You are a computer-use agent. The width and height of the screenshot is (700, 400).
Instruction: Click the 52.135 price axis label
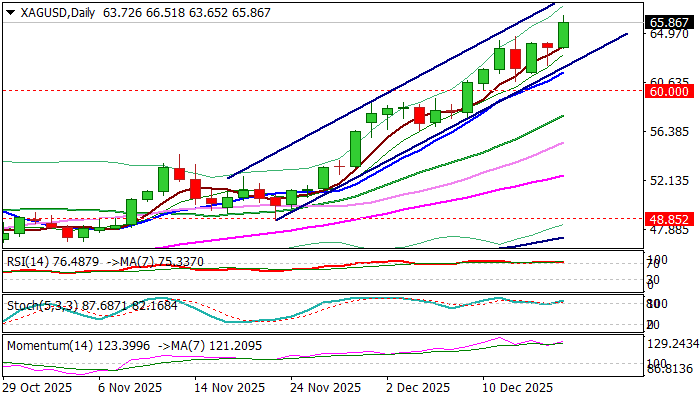(x=667, y=181)
